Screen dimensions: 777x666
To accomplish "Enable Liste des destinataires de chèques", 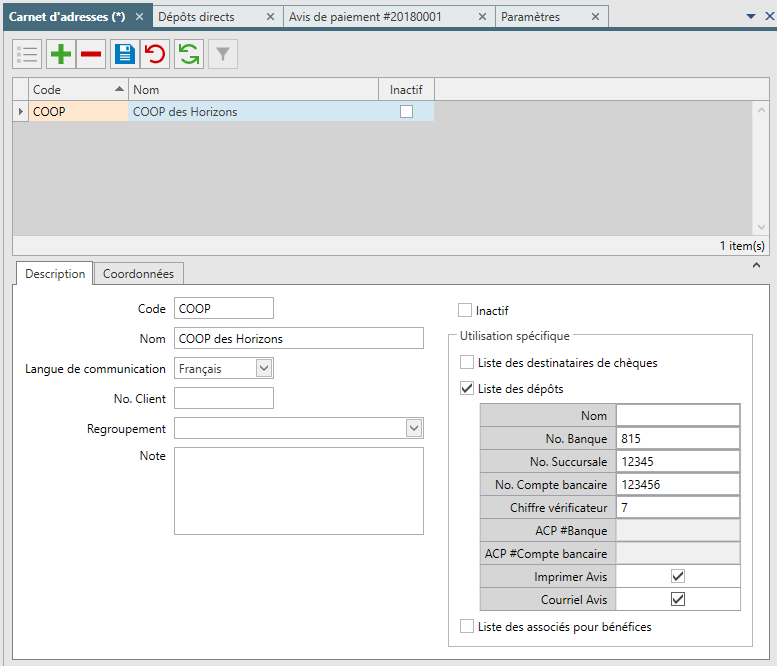I will [467, 362].
